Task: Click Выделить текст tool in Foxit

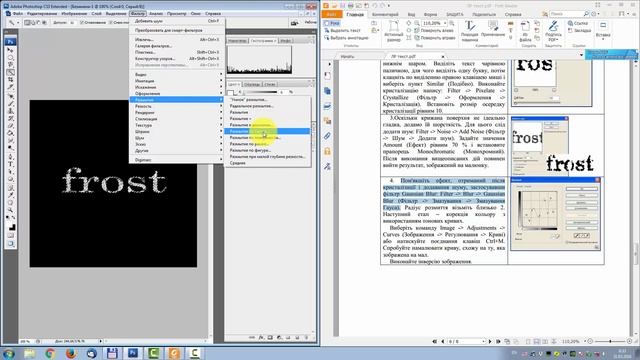Action: click(x=342, y=31)
